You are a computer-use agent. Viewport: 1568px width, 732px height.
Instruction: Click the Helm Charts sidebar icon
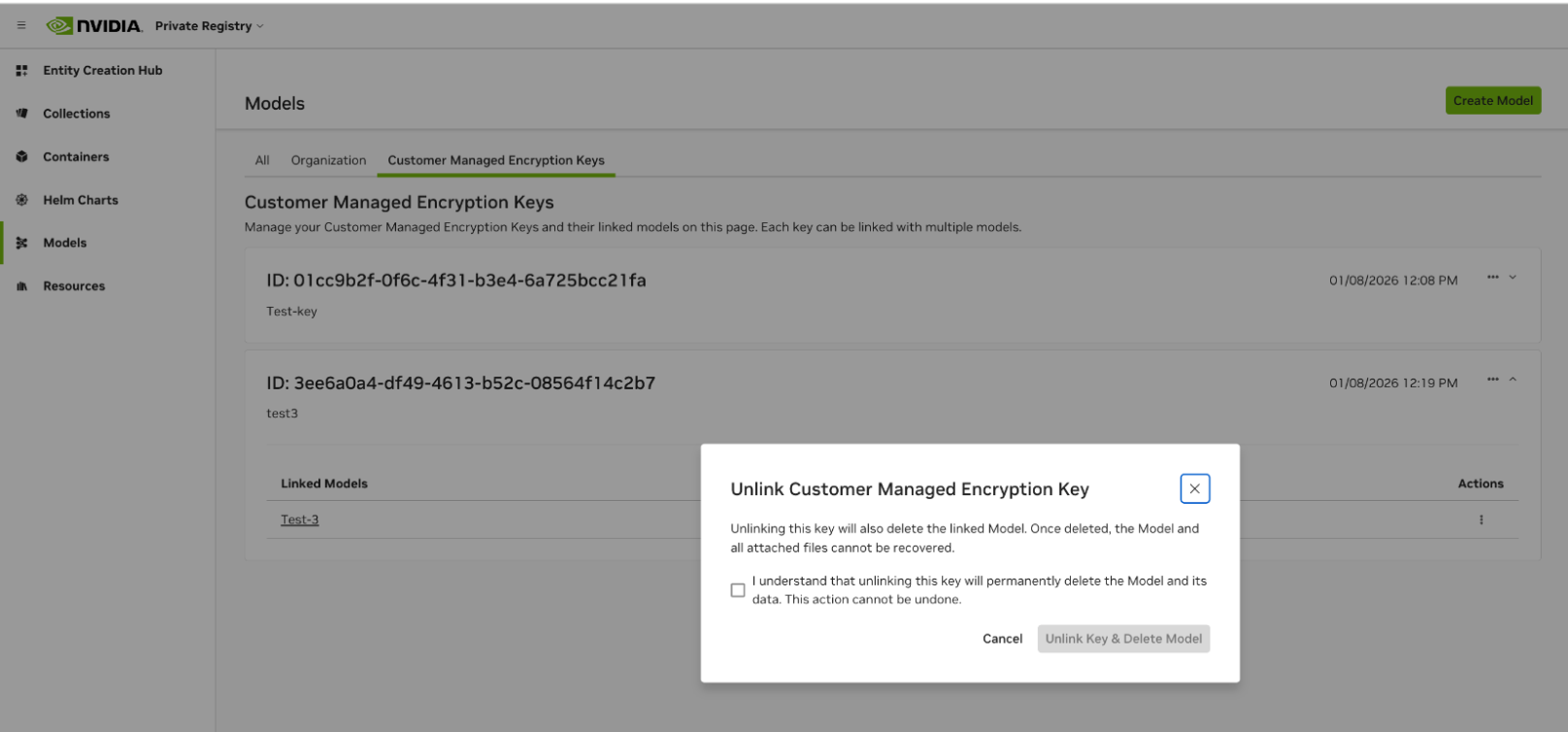pyautogui.click(x=21, y=200)
